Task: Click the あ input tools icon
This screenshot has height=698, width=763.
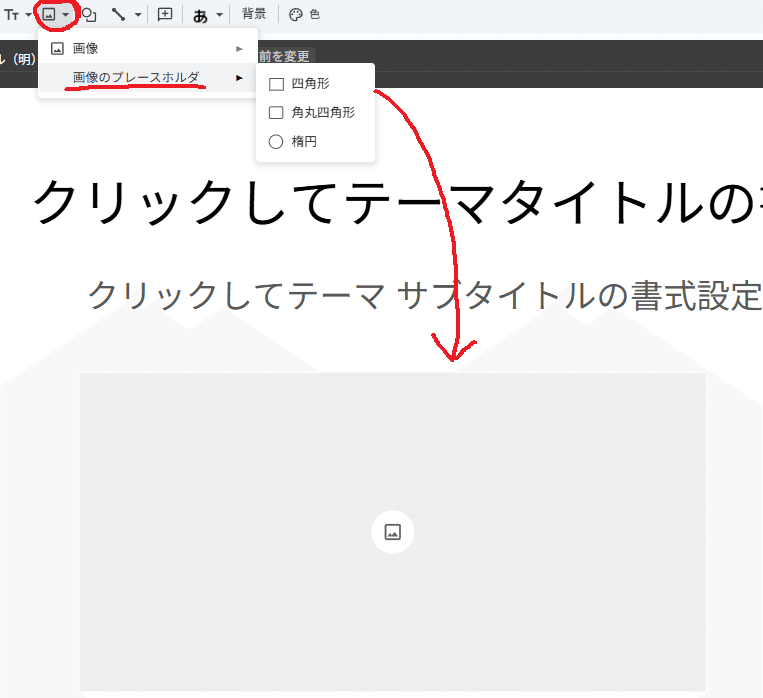Action: point(200,16)
